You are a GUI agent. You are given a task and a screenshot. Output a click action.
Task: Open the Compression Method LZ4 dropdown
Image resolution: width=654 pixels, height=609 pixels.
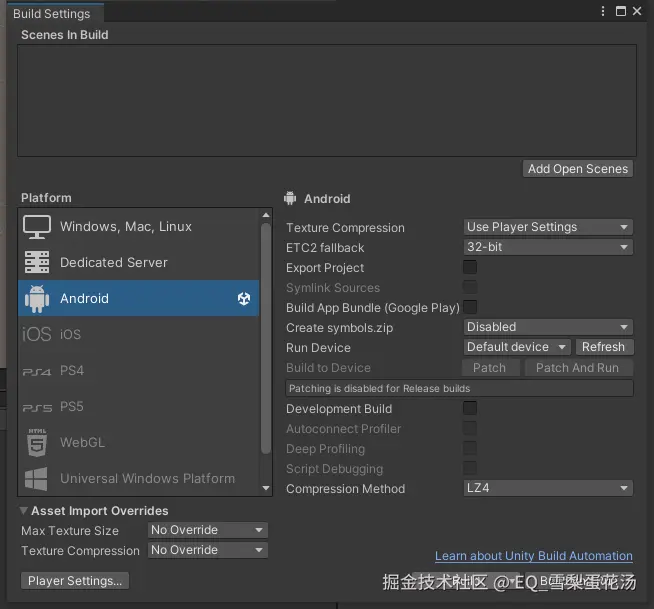548,488
